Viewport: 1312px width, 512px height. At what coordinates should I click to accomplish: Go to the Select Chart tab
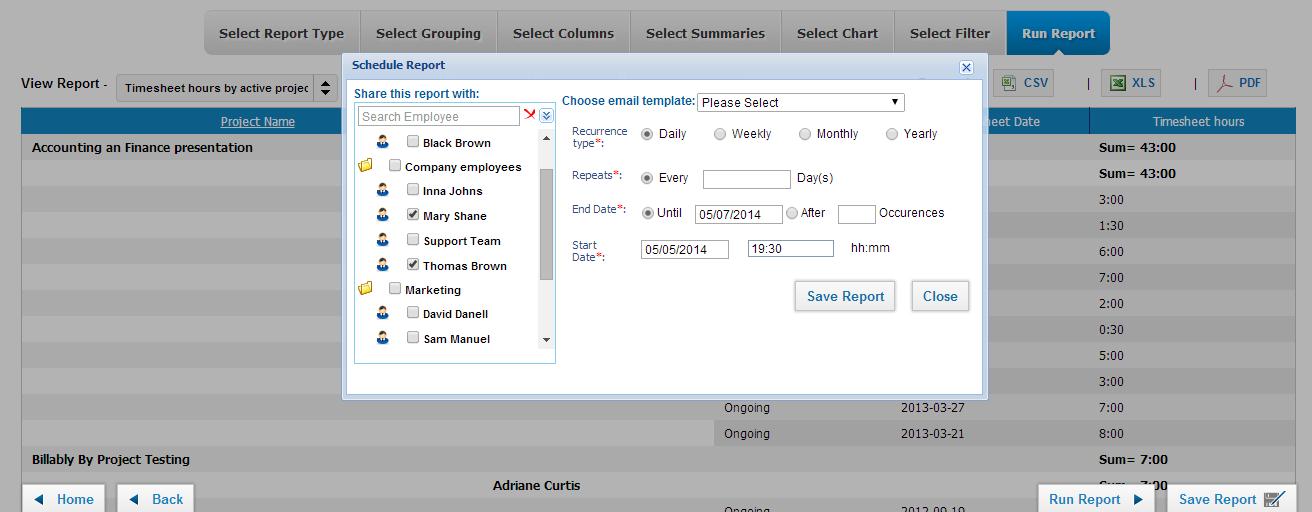point(838,33)
